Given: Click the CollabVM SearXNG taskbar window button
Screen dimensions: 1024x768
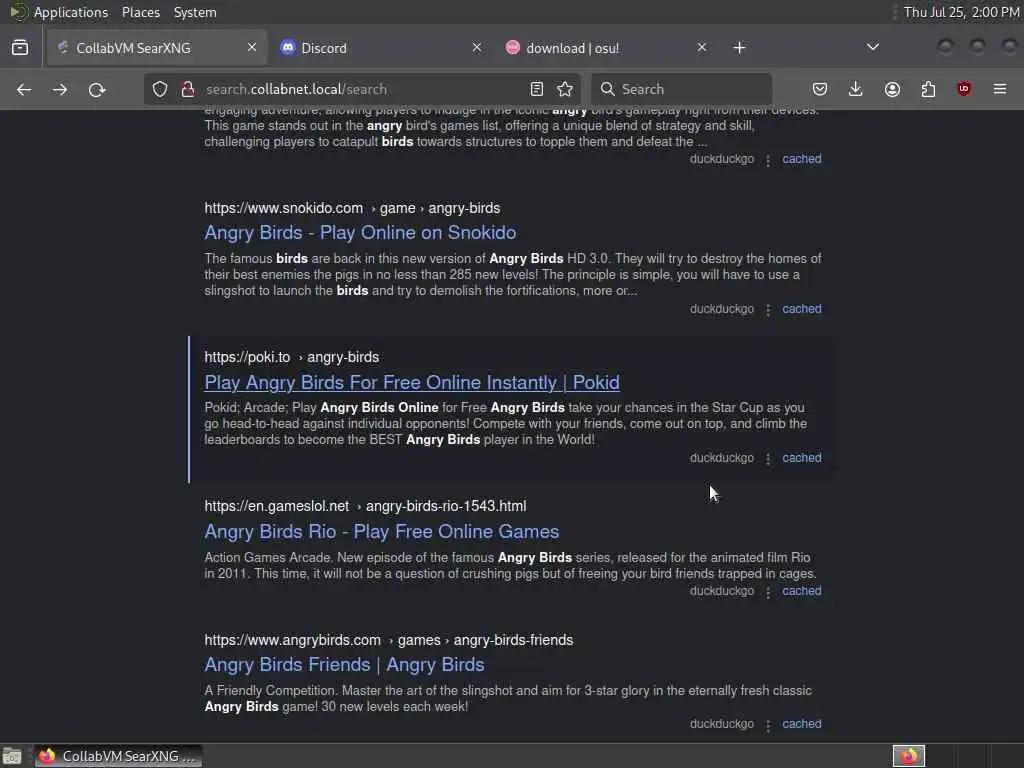Looking at the screenshot, I should point(119,756).
